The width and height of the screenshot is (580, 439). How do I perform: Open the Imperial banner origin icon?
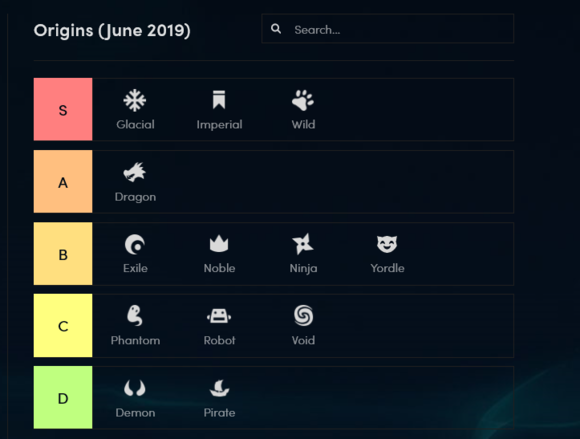coord(219,100)
